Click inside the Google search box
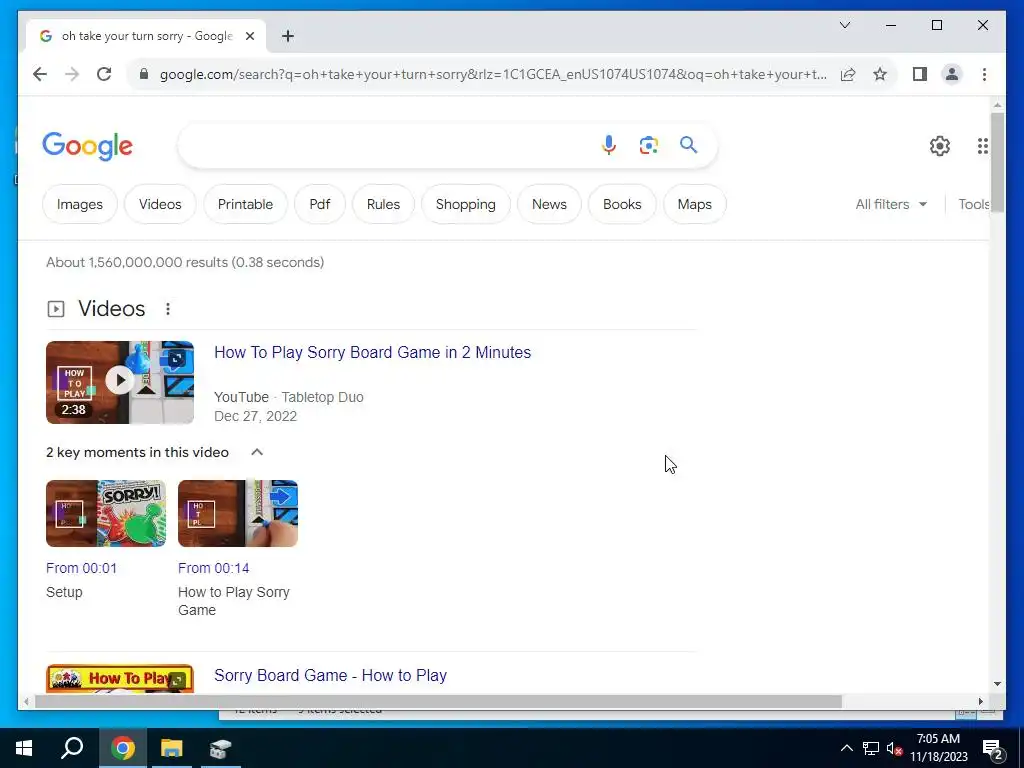This screenshot has width=1024, height=768. coord(385,145)
